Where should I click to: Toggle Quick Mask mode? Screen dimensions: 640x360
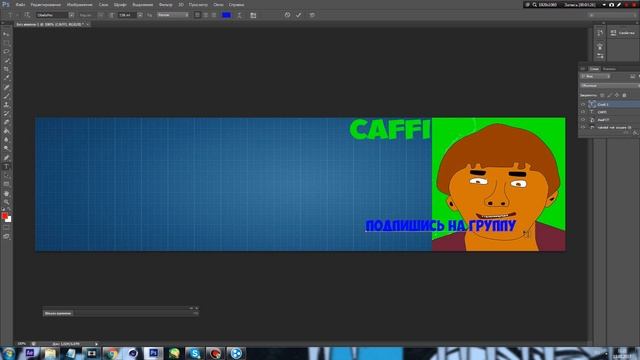(6, 228)
